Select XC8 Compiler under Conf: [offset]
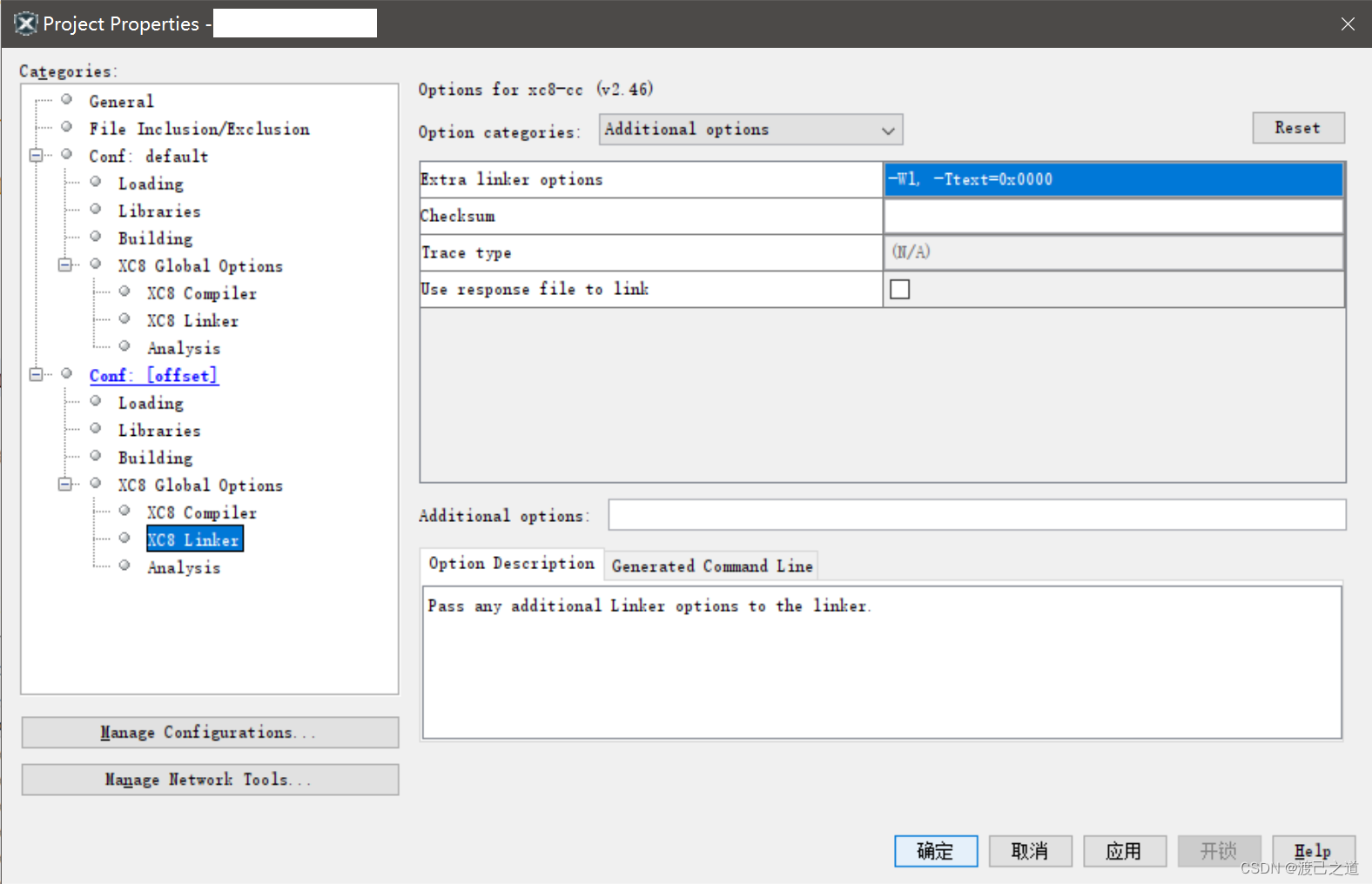The width and height of the screenshot is (1372, 884). coord(202,512)
